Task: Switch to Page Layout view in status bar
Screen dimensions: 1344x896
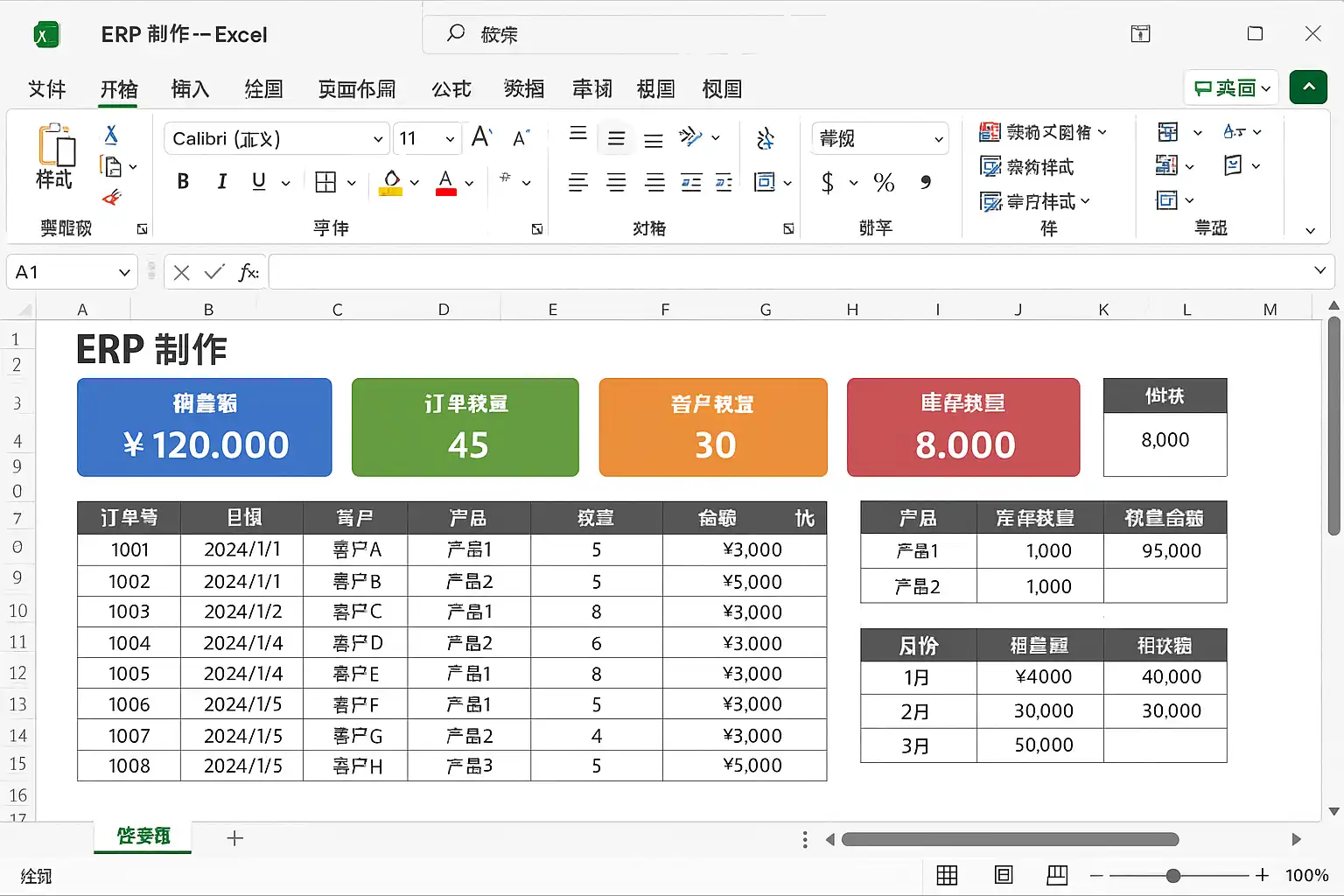Action: [x=1004, y=875]
